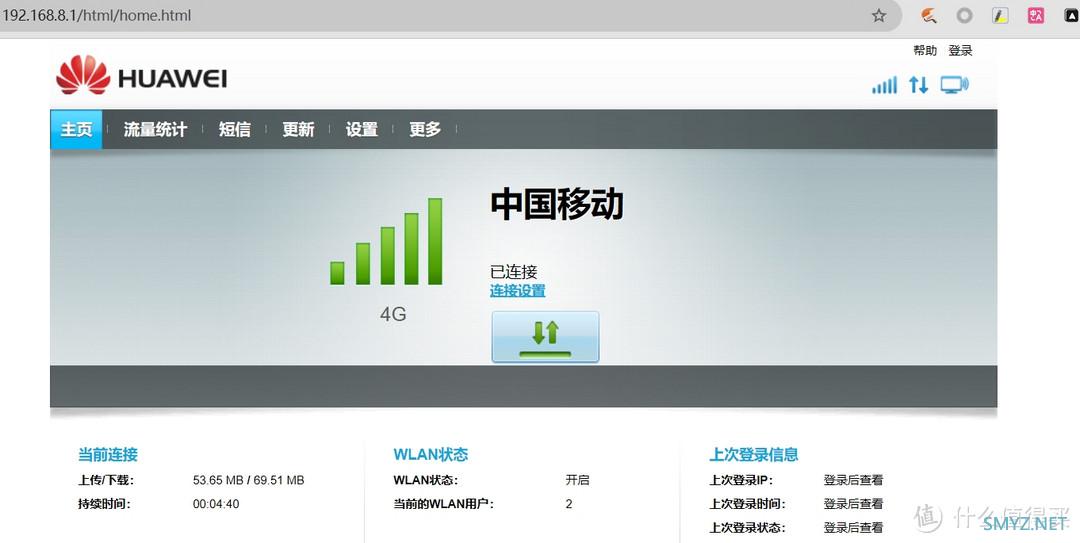Open the 主页 tab
The image size is (1080, 543).
76,129
